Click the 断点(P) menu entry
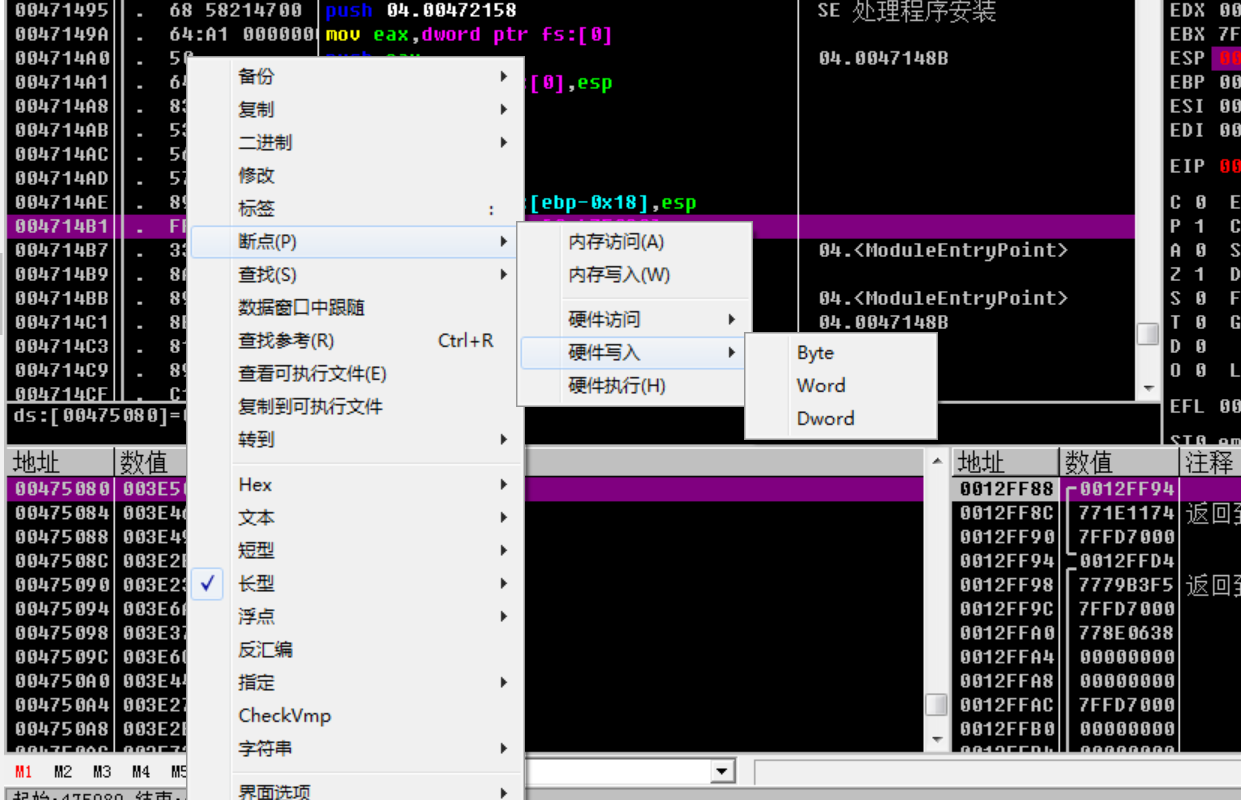1241x800 pixels. [x=356, y=241]
